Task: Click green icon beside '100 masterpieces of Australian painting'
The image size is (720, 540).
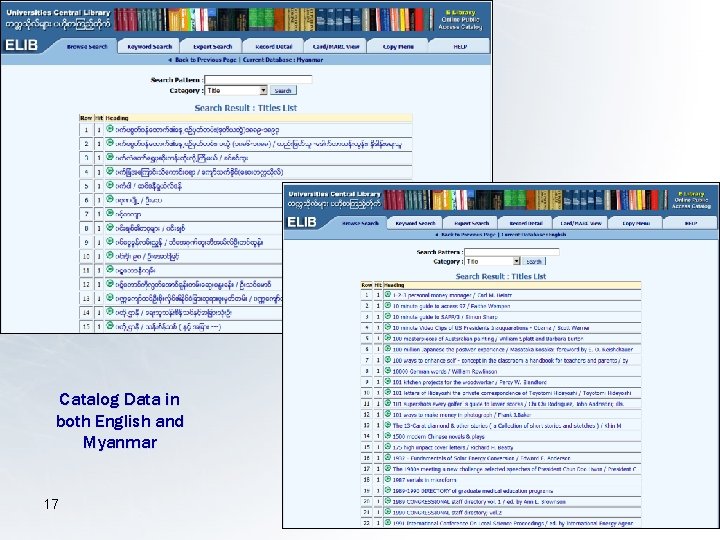Action: click(388, 338)
